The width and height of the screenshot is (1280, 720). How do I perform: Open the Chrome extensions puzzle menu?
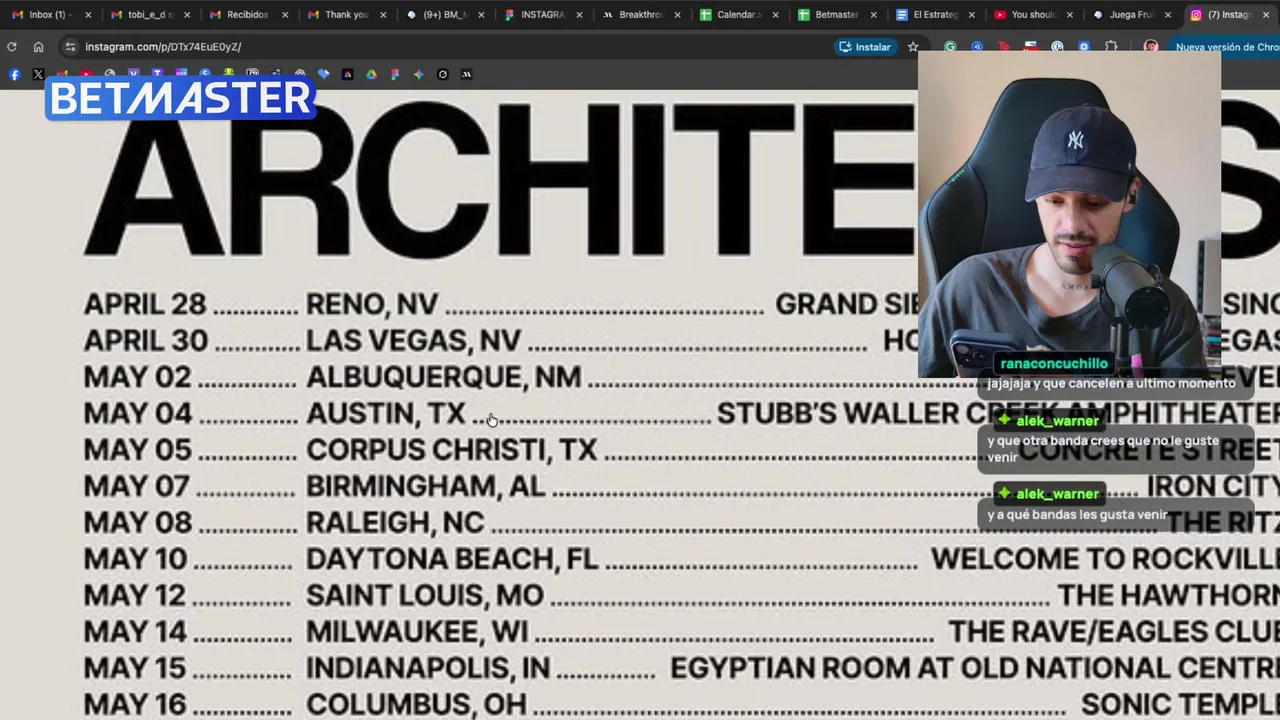tap(1111, 46)
